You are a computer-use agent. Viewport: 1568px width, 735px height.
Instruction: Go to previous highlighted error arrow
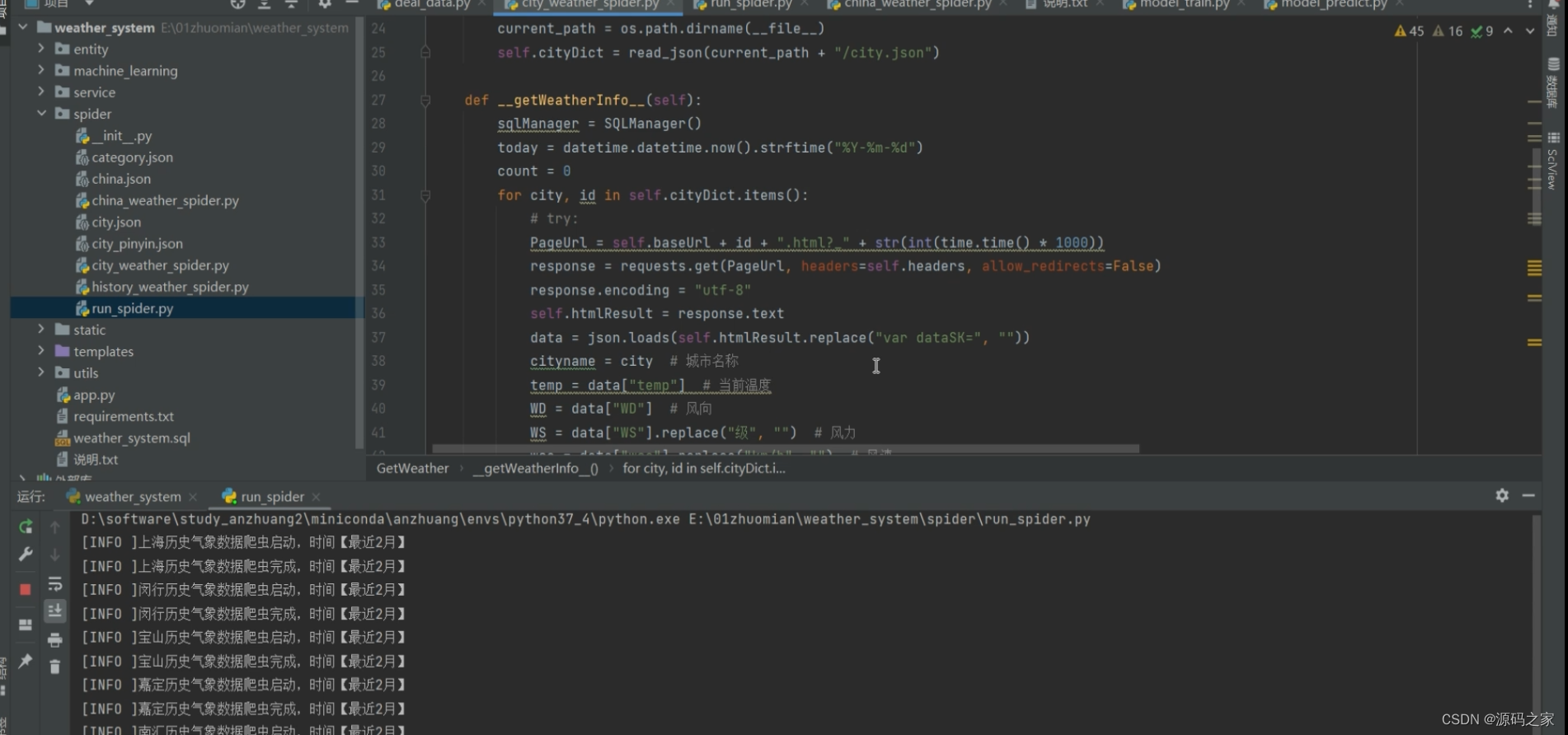(1508, 30)
